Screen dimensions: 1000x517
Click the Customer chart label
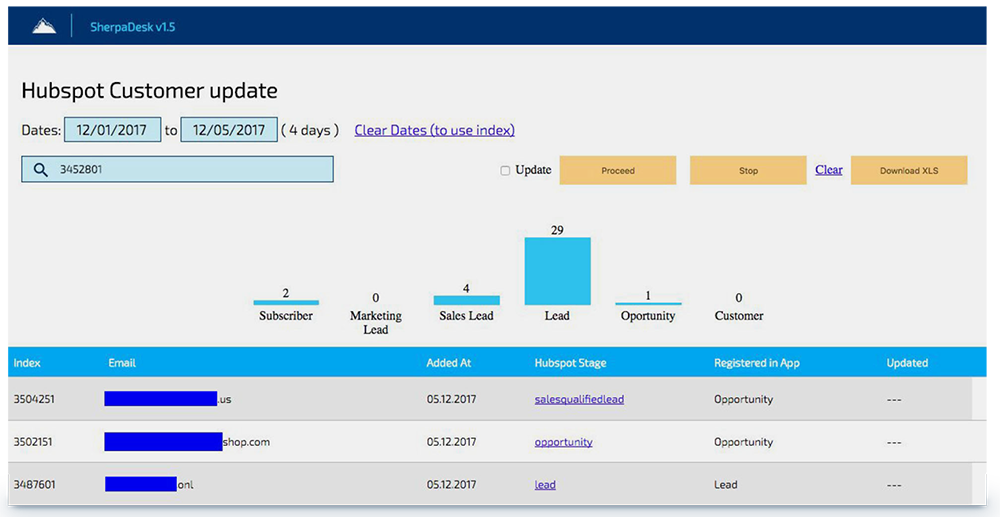click(x=739, y=316)
